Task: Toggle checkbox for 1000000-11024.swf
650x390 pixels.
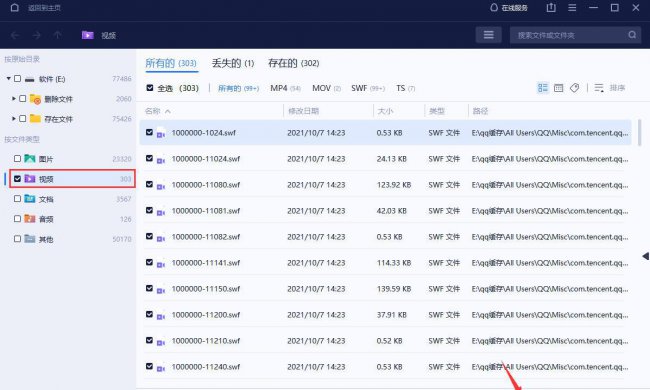Action: pos(149,158)
